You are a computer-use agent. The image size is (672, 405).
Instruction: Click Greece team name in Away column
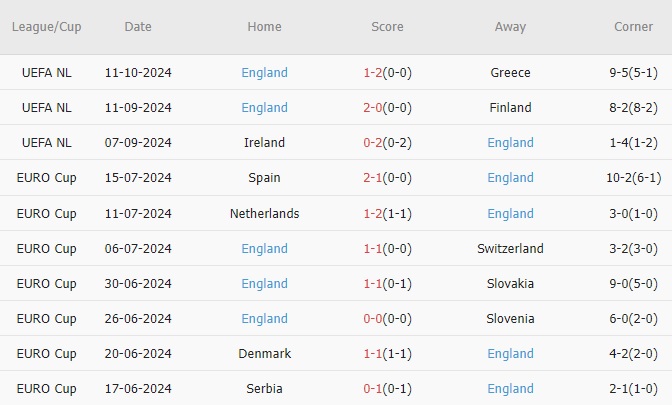pos(510,73)
